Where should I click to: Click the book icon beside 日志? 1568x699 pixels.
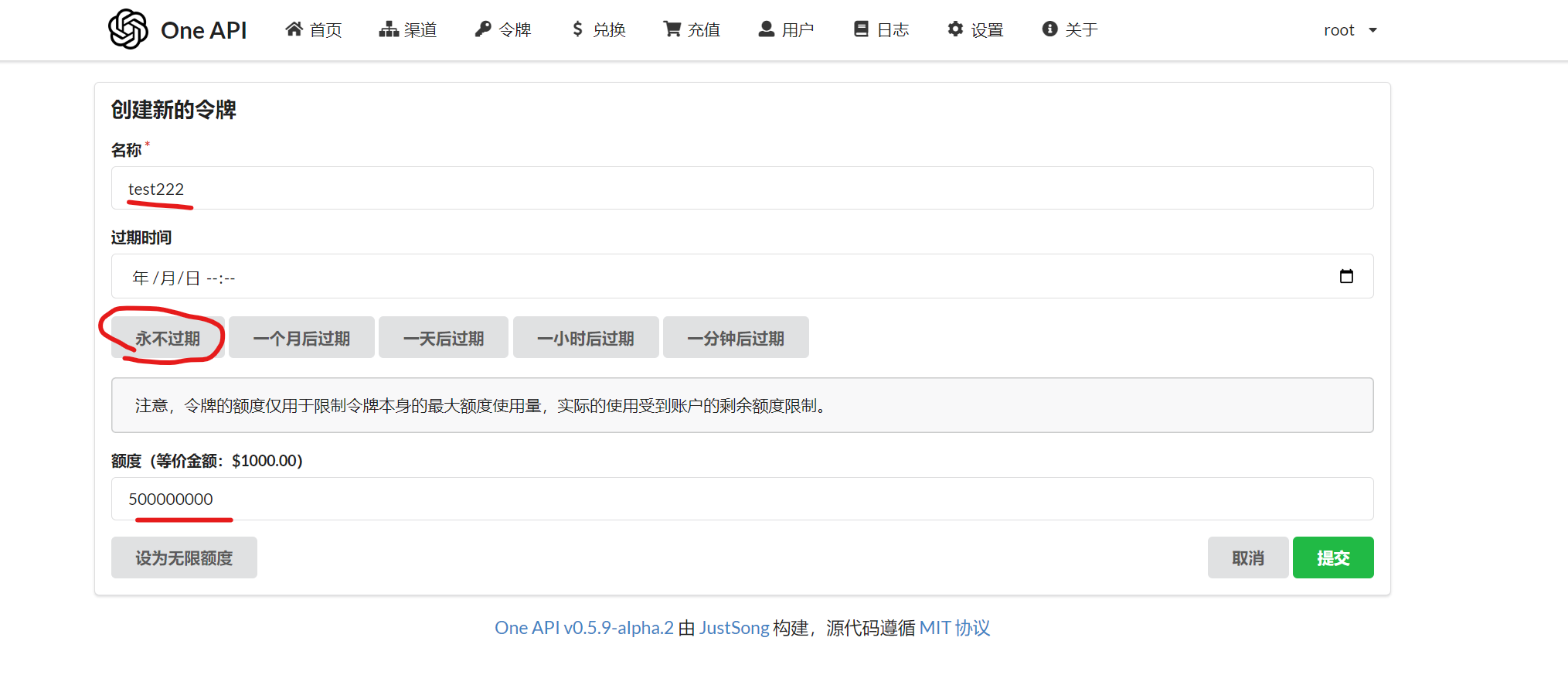(861, 29)
